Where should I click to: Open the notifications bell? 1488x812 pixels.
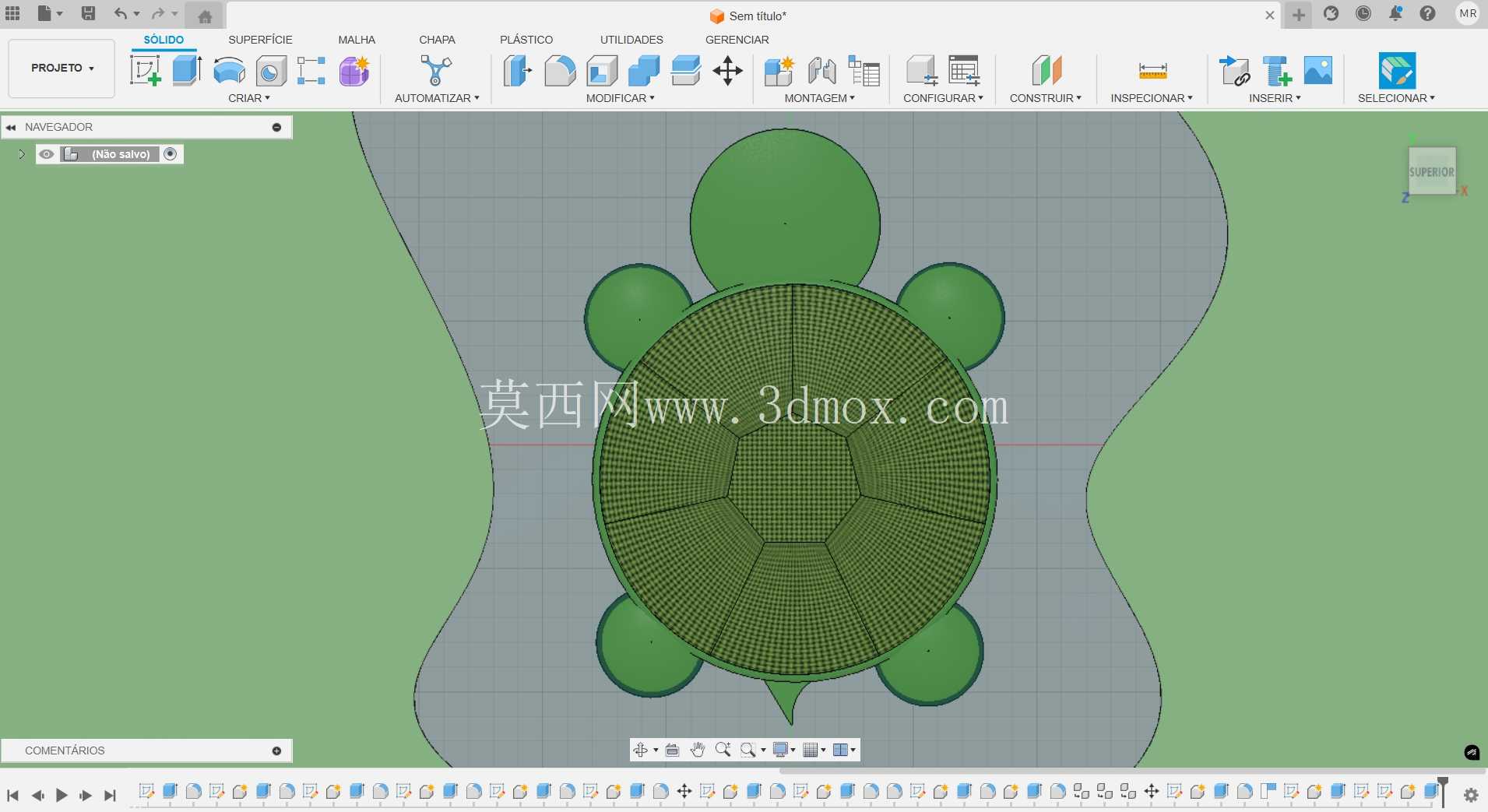(x=1395, y=14)
